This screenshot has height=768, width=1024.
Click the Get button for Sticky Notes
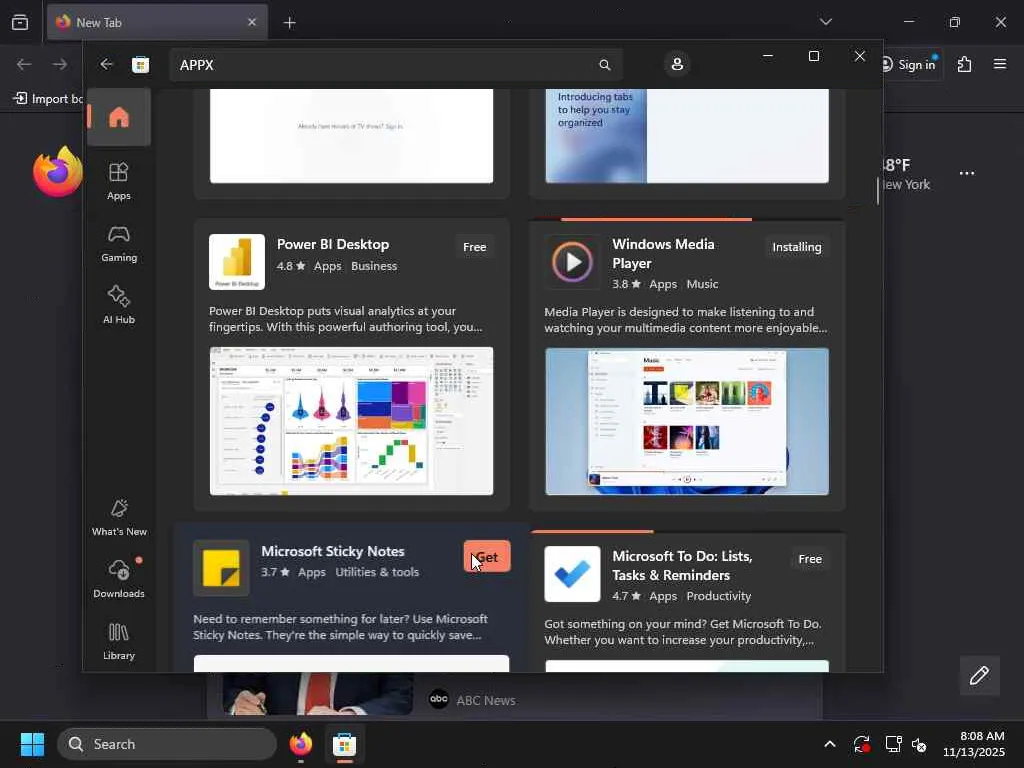(487, 557)
